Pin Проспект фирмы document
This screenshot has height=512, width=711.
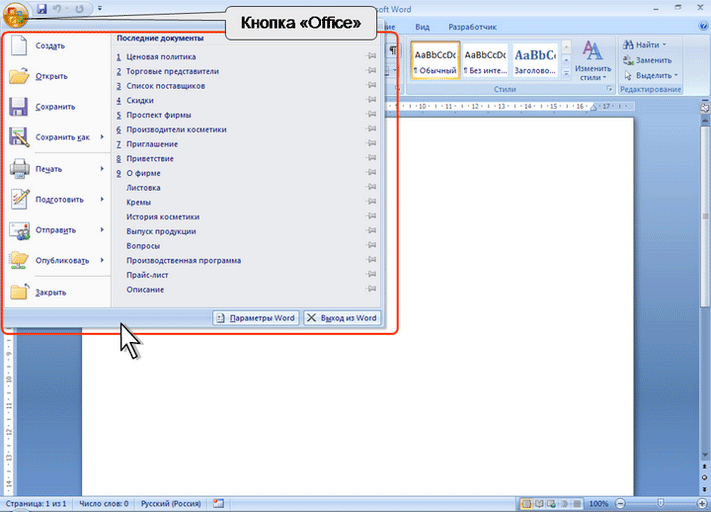tap(371, 114)
